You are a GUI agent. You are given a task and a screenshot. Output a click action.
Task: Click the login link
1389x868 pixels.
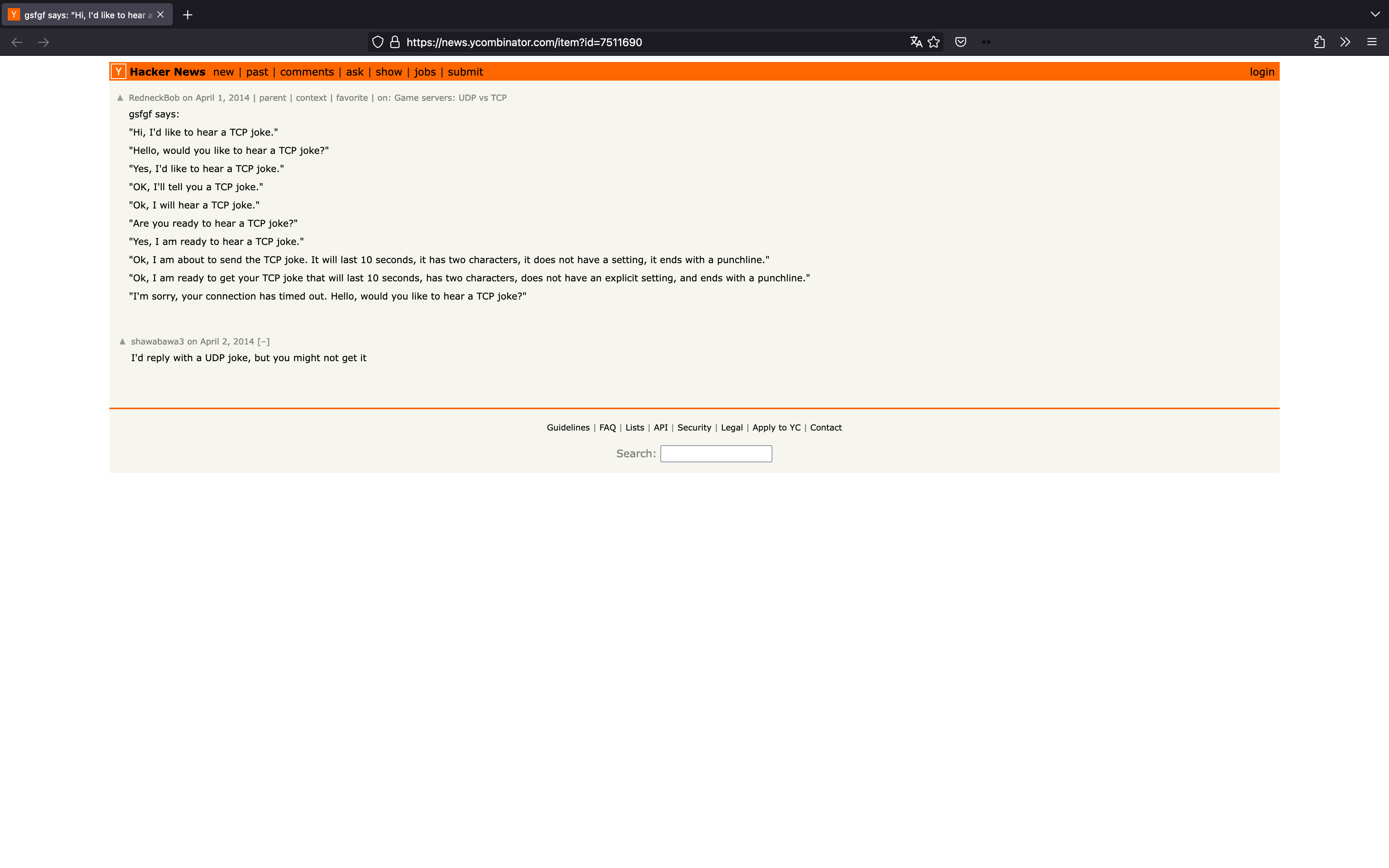(1261, 72)
